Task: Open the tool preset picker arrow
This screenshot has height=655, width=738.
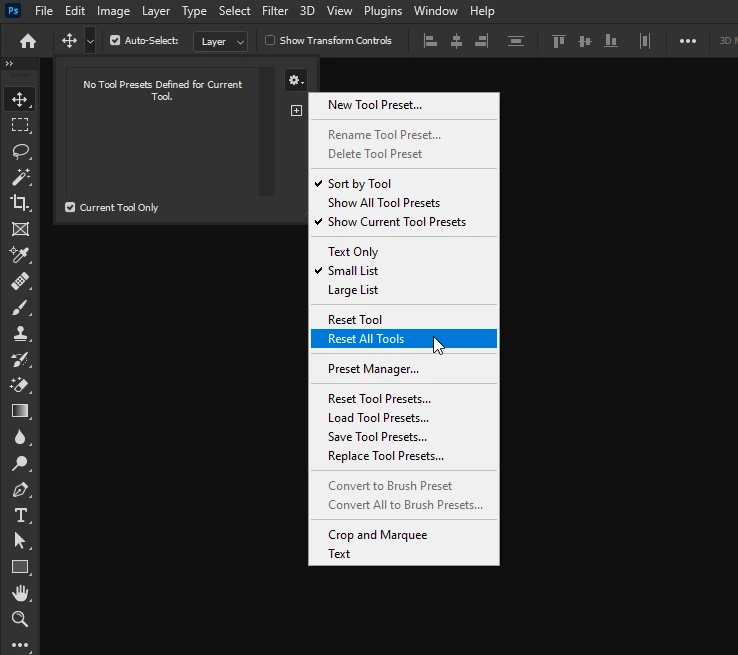Action: [90, 41]
